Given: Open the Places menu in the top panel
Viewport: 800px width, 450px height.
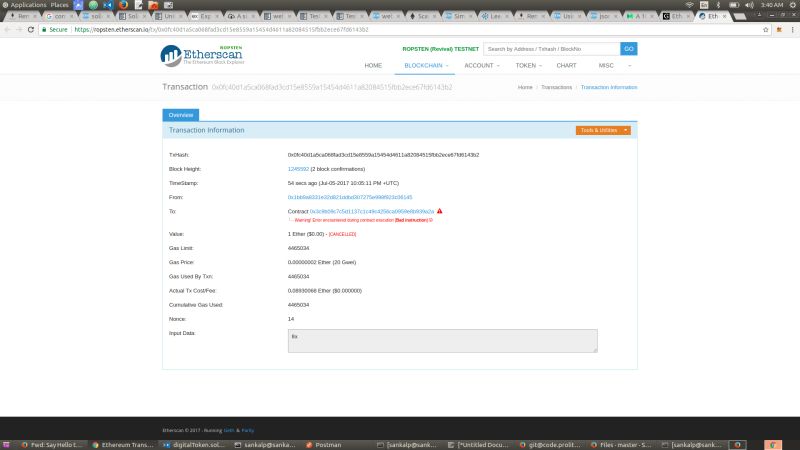Looking at the screenshot, I should (60, 5).
